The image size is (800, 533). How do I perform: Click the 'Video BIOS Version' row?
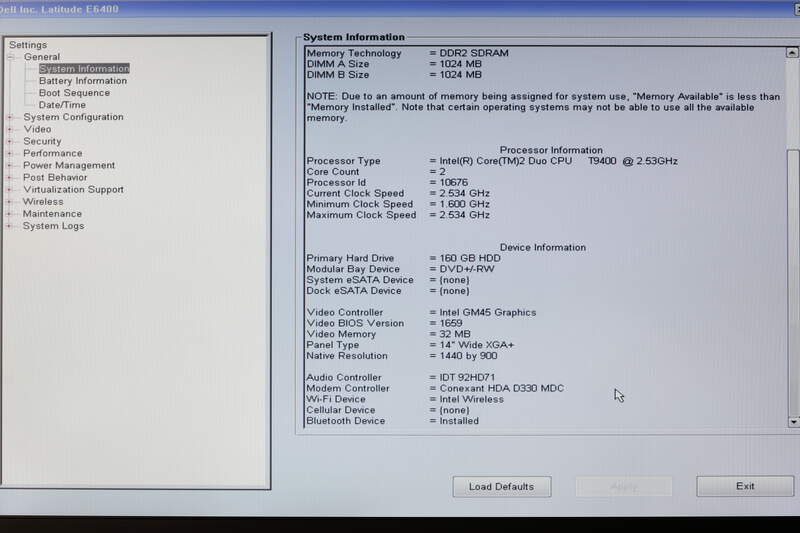coord(384,323)
